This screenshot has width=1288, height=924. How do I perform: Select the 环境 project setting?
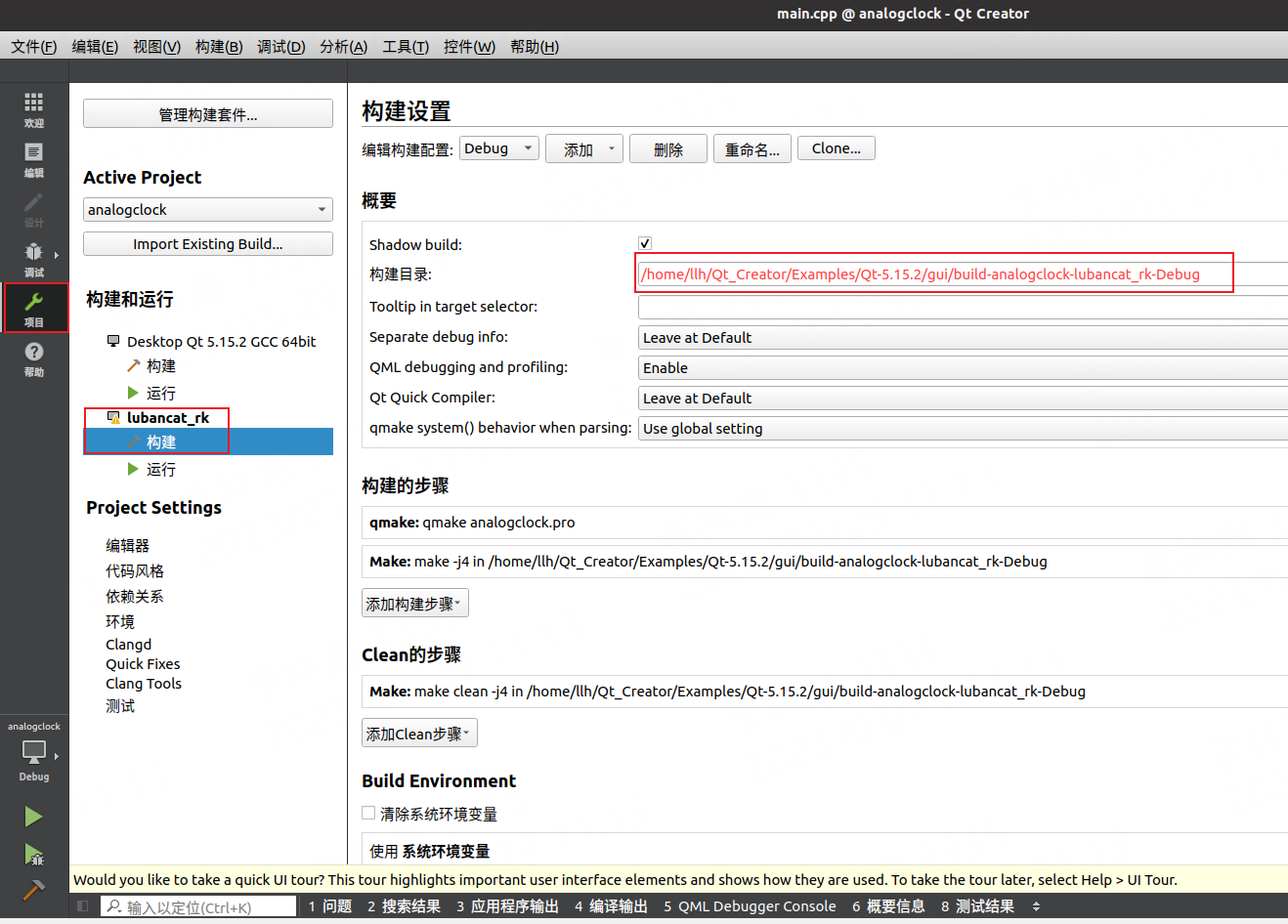(x=120, y=621)
